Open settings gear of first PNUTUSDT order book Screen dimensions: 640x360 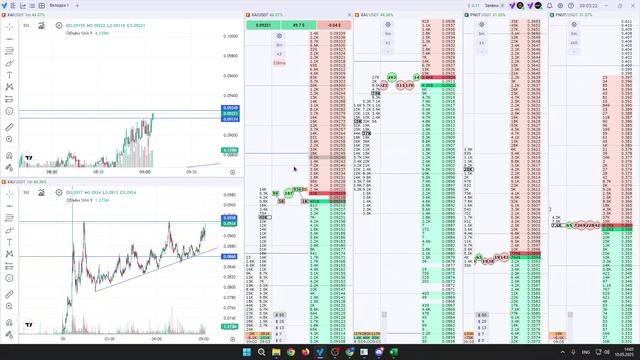[482, 24]
